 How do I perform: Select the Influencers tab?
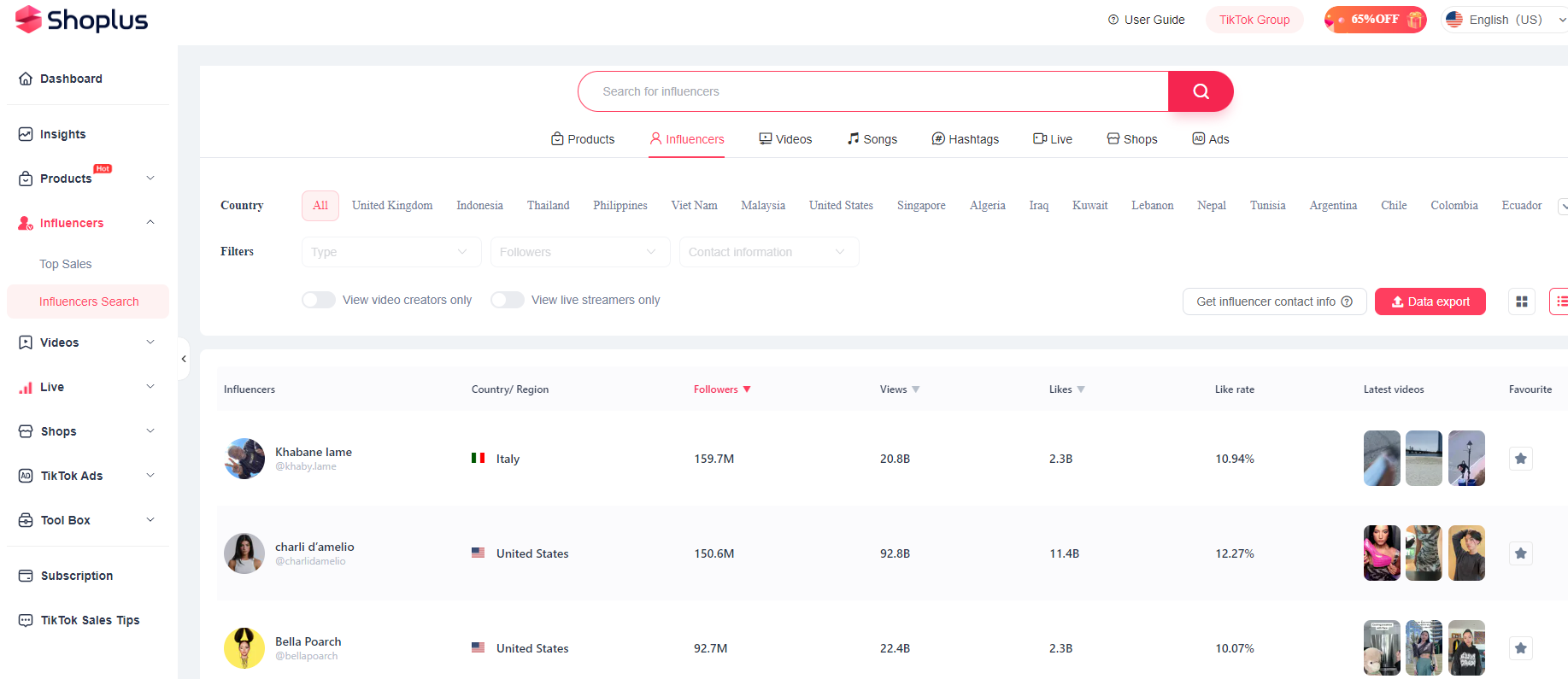point(686,139)
